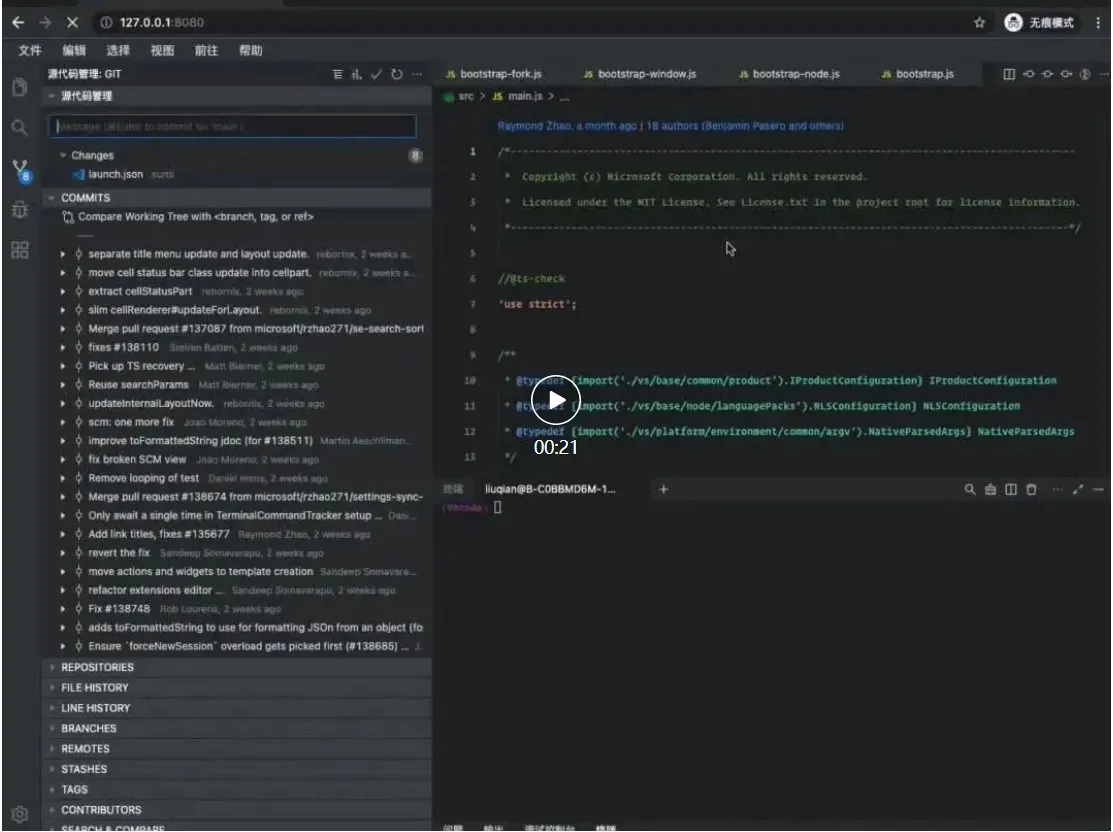The image size is (1113, 832).
Task: Collapse the Changes group
Action: point(92,156)
